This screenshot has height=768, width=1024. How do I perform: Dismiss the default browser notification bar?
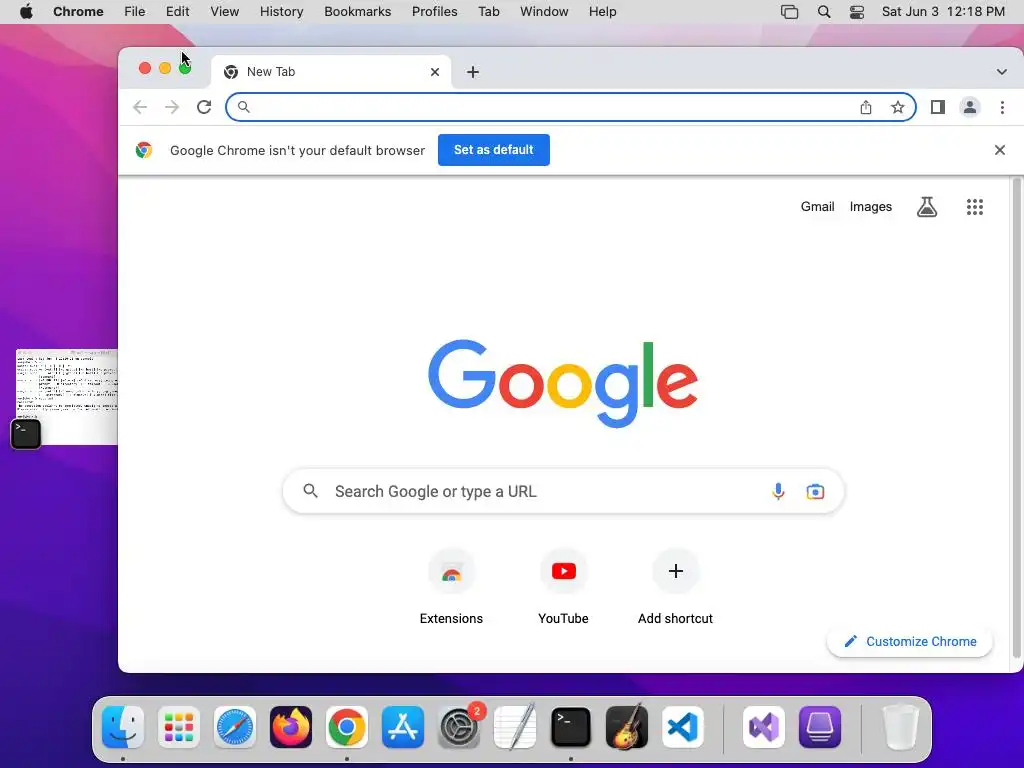(x=1000, y=150)
